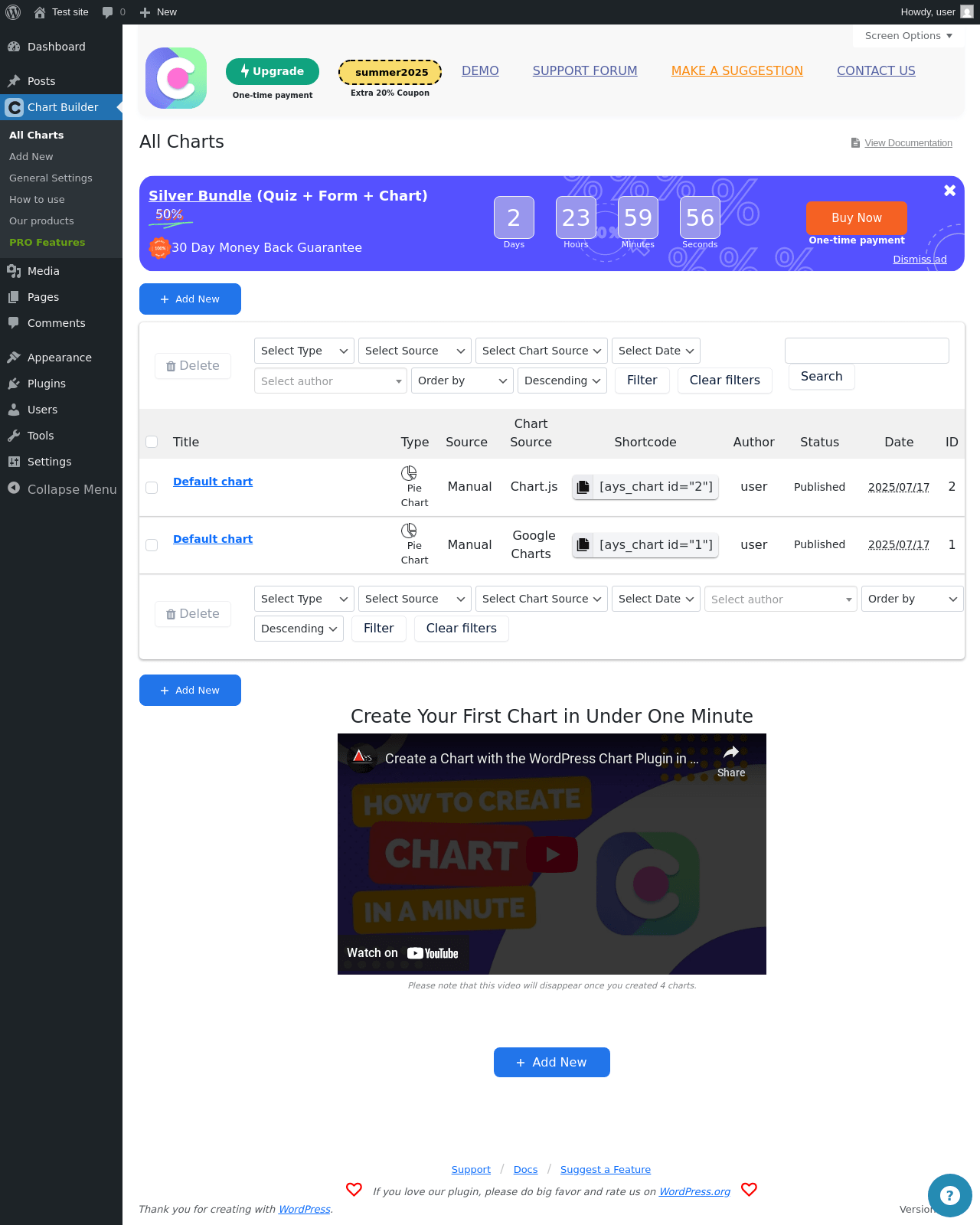Viewport: 980px width, 1225px height.
Task: Click summer2025 coupon badge
Action: (x=390, y=72)
